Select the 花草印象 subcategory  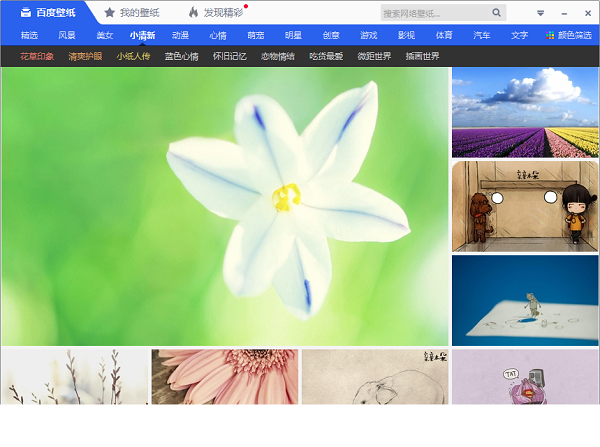click(x=37, y=57)
